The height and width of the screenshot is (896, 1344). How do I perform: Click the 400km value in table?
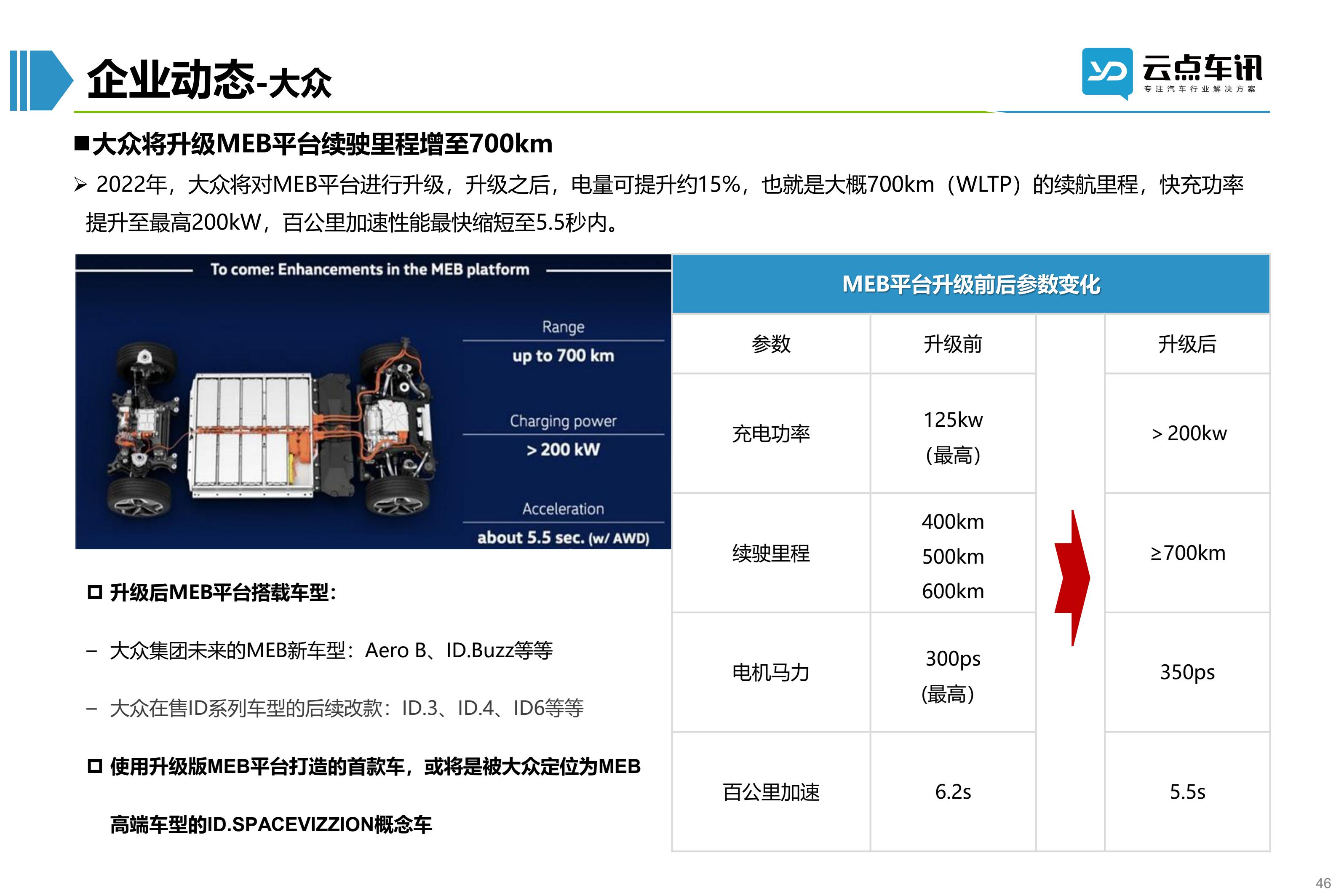point(952,521)
